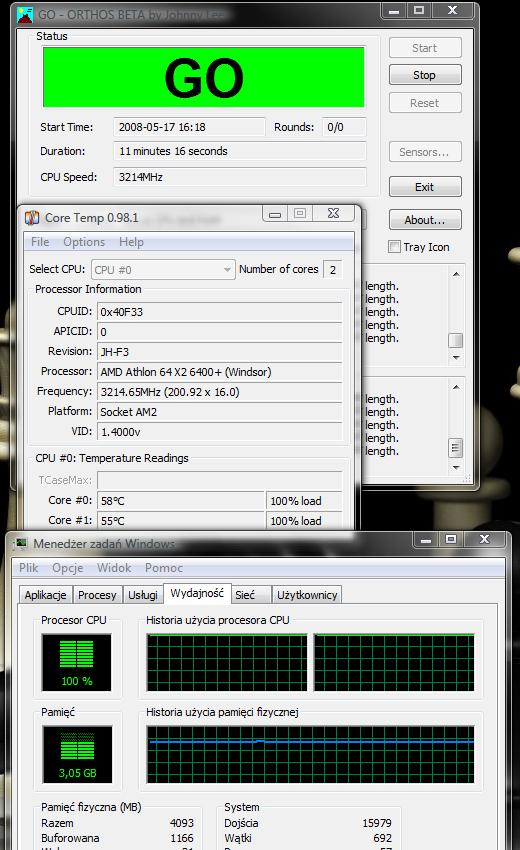Screen dimensions: 520x850
Task: Click the Dojścia value 15979
Action: [377, 823]
